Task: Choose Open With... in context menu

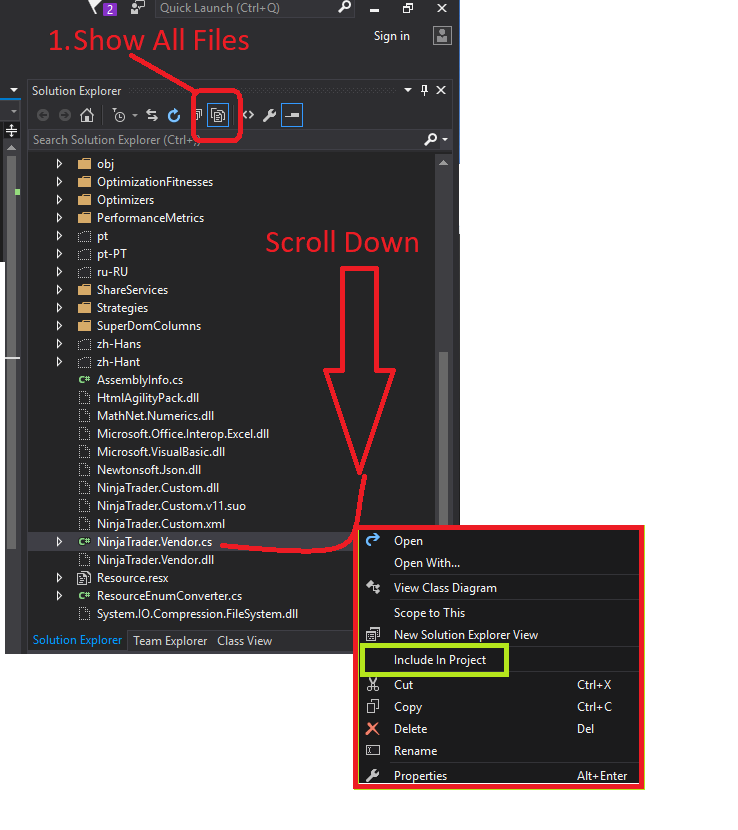Action: point(500,563)
